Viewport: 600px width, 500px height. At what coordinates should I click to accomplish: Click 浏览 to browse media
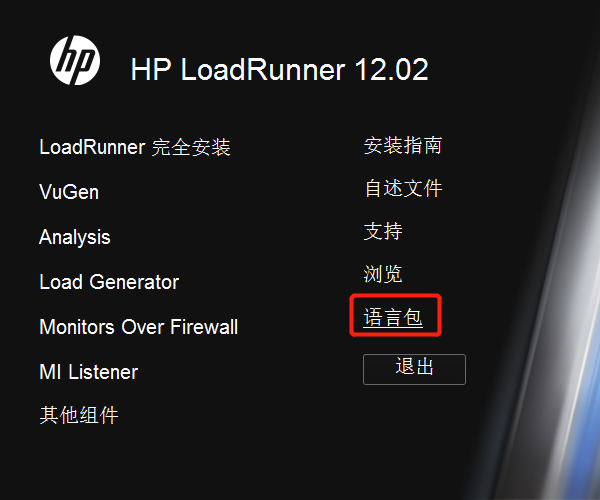[x=383, y=274]
